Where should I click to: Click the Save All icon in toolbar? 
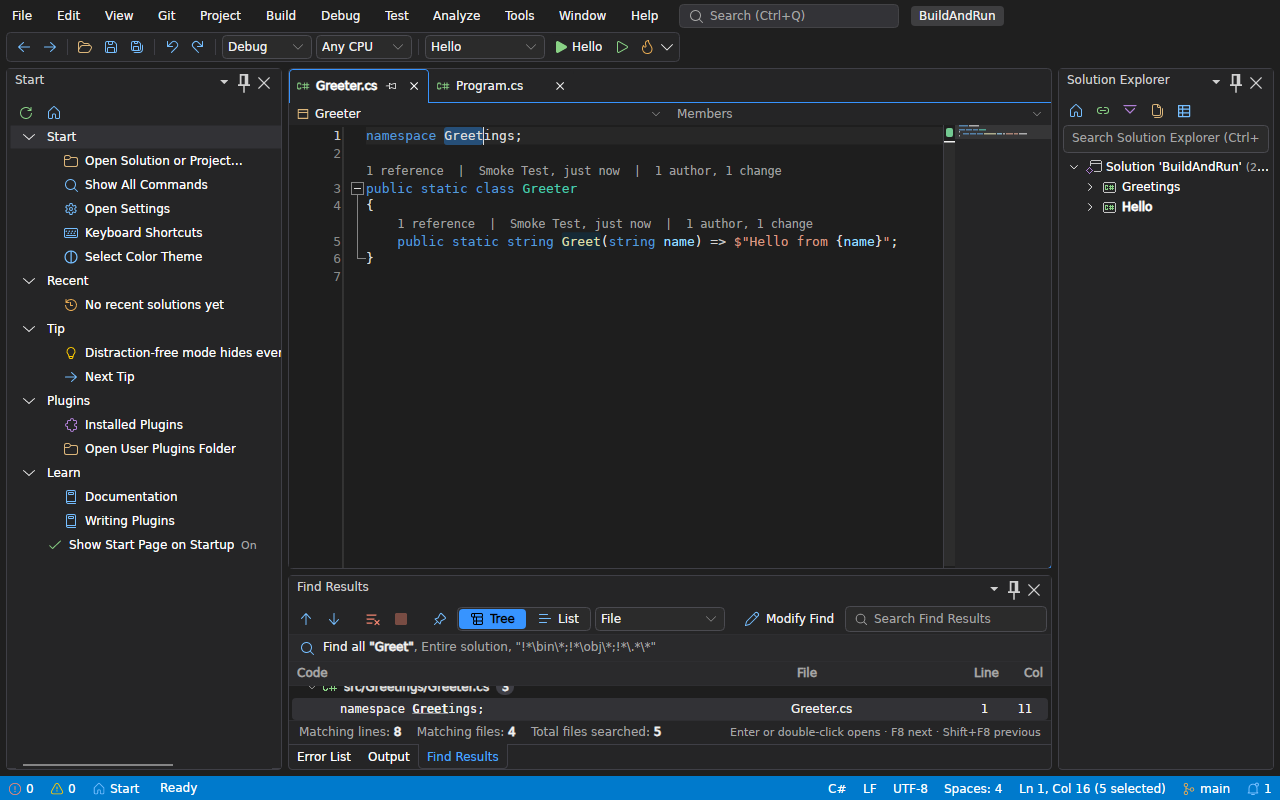tap(137, 47)
